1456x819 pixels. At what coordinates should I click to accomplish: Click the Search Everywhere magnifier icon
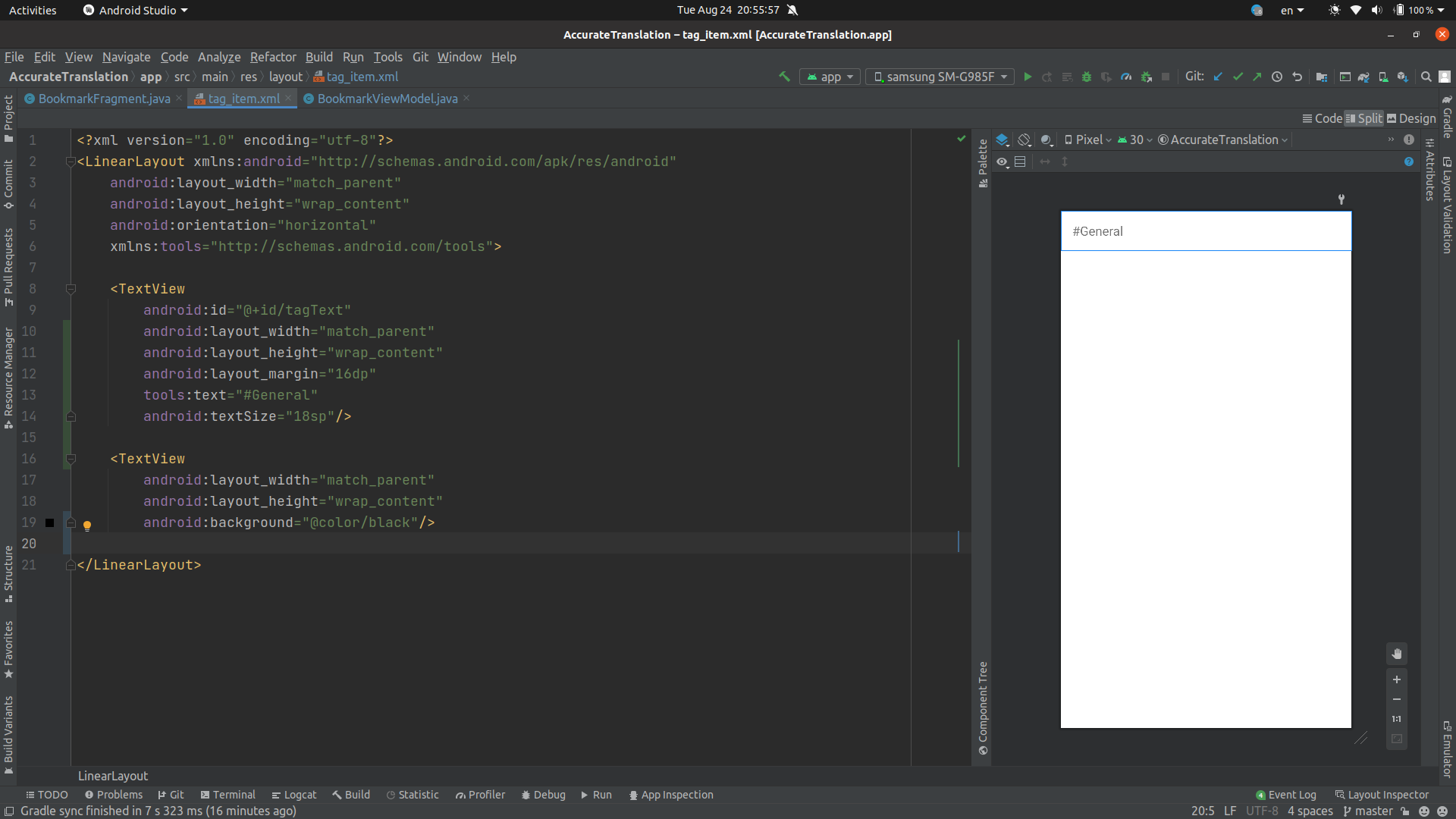click(x=1426, y=77)
